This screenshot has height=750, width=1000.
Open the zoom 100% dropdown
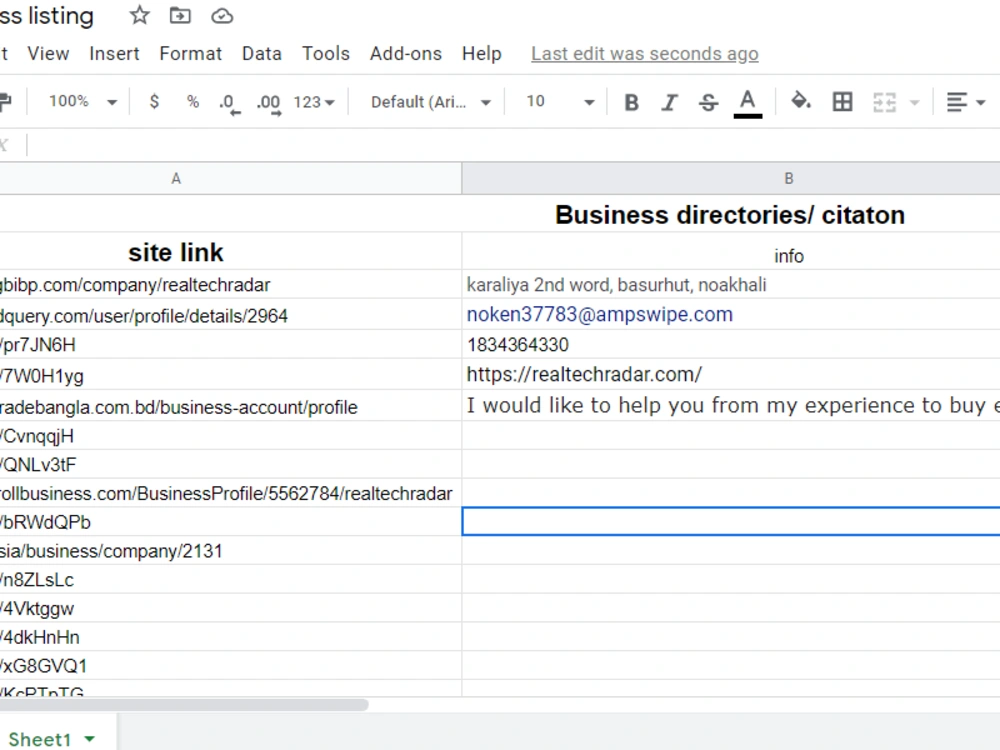pyautogui.click(x=83, y=101)
